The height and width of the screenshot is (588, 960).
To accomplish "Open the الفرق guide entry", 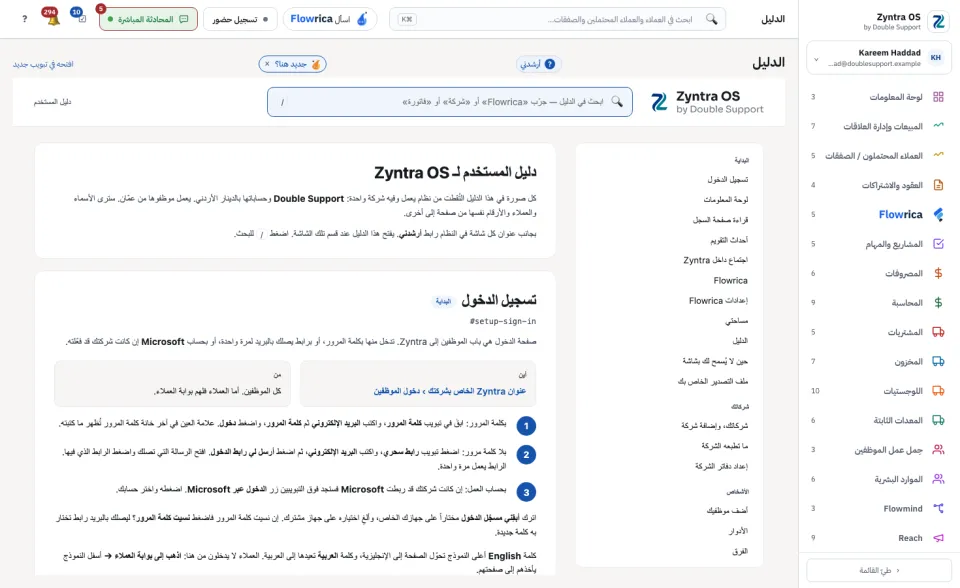I will click(x=740, y=551).
